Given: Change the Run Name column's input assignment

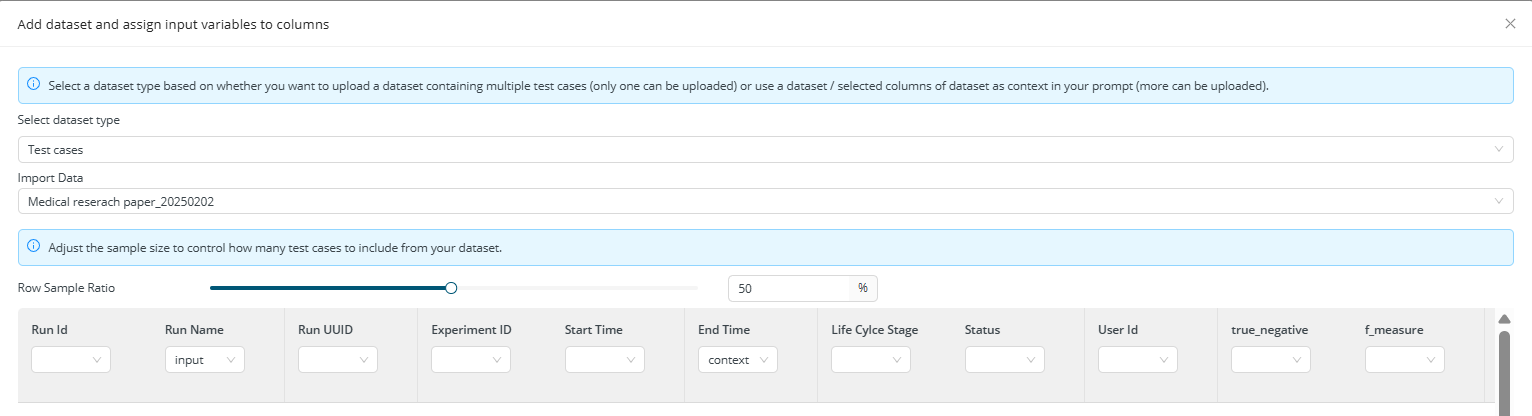Looking at the screenshot, I should [x=204, y=360].
